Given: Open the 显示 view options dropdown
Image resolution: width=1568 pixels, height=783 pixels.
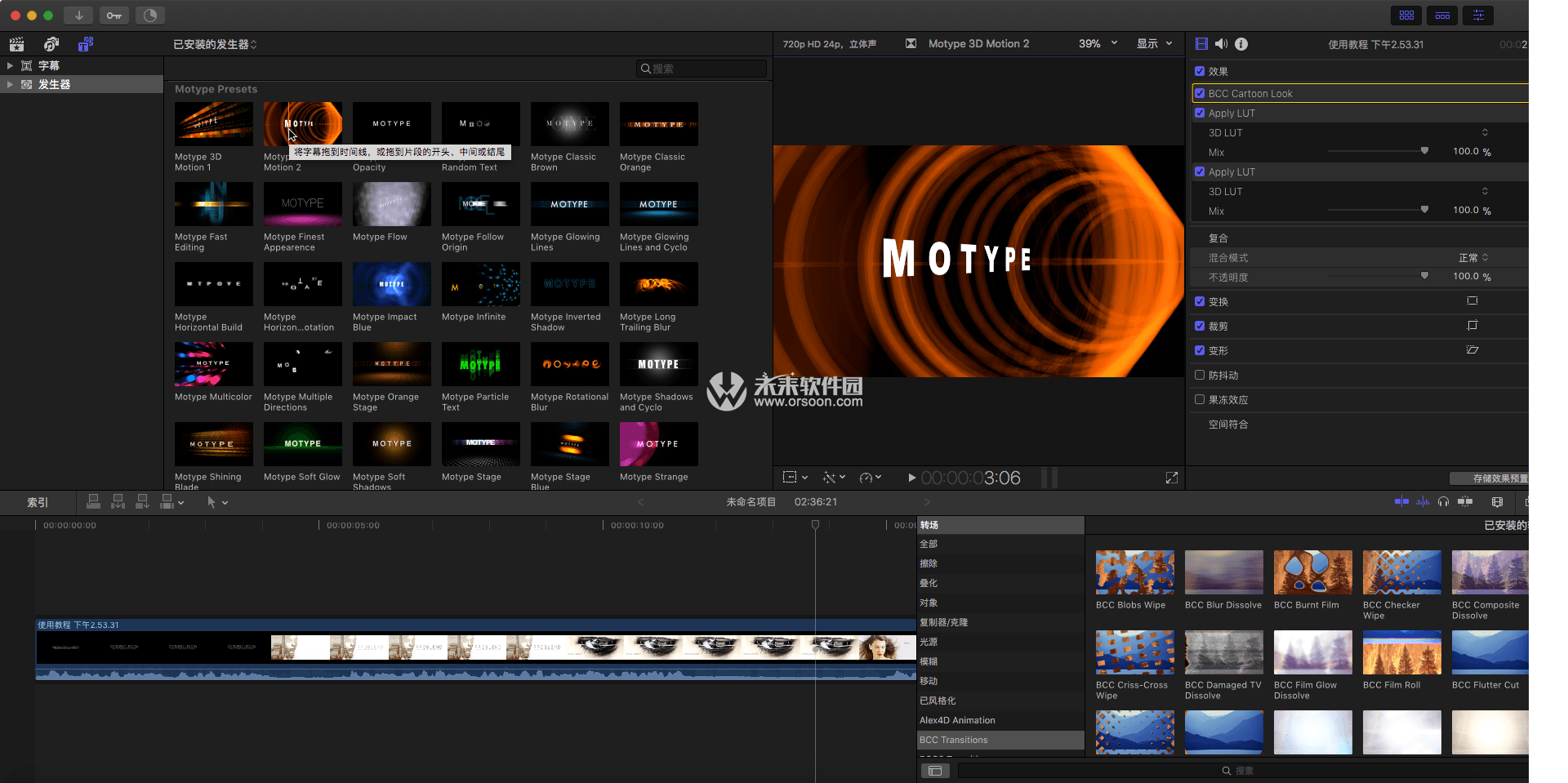Looking at the screenshot, I should coord(1155,44).
